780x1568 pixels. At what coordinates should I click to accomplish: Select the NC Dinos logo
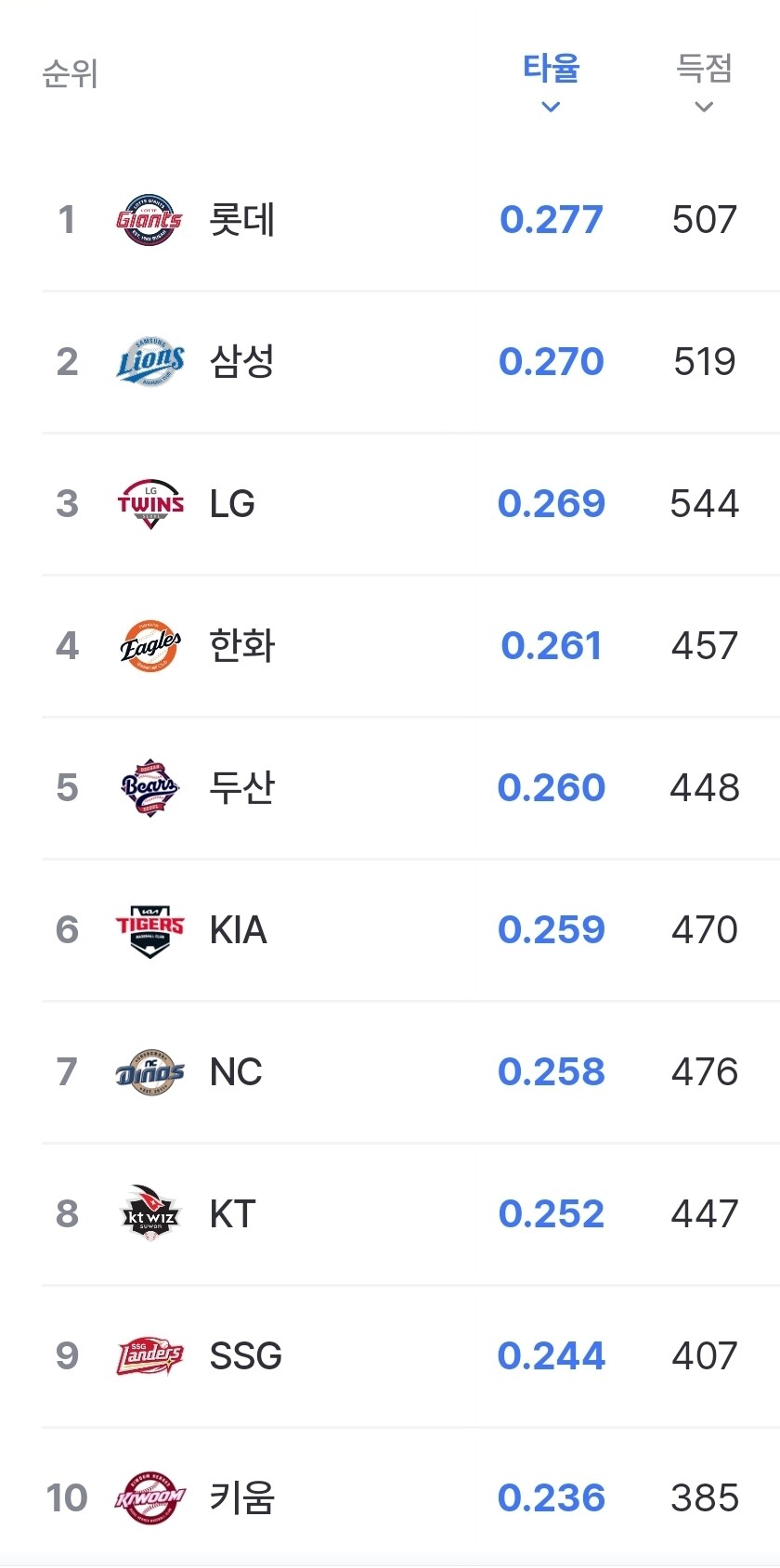[x=149, y=1072]
